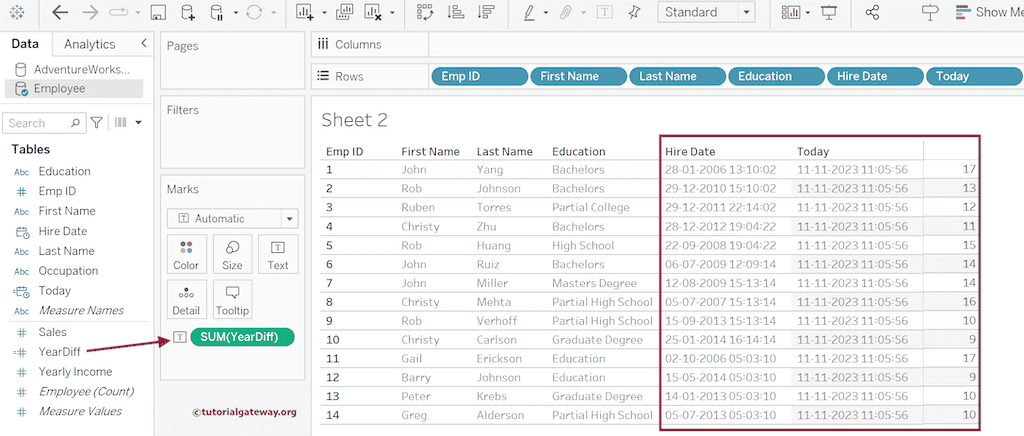
Task: Sort ascending using toolbar icon
Action: [455, 13]
